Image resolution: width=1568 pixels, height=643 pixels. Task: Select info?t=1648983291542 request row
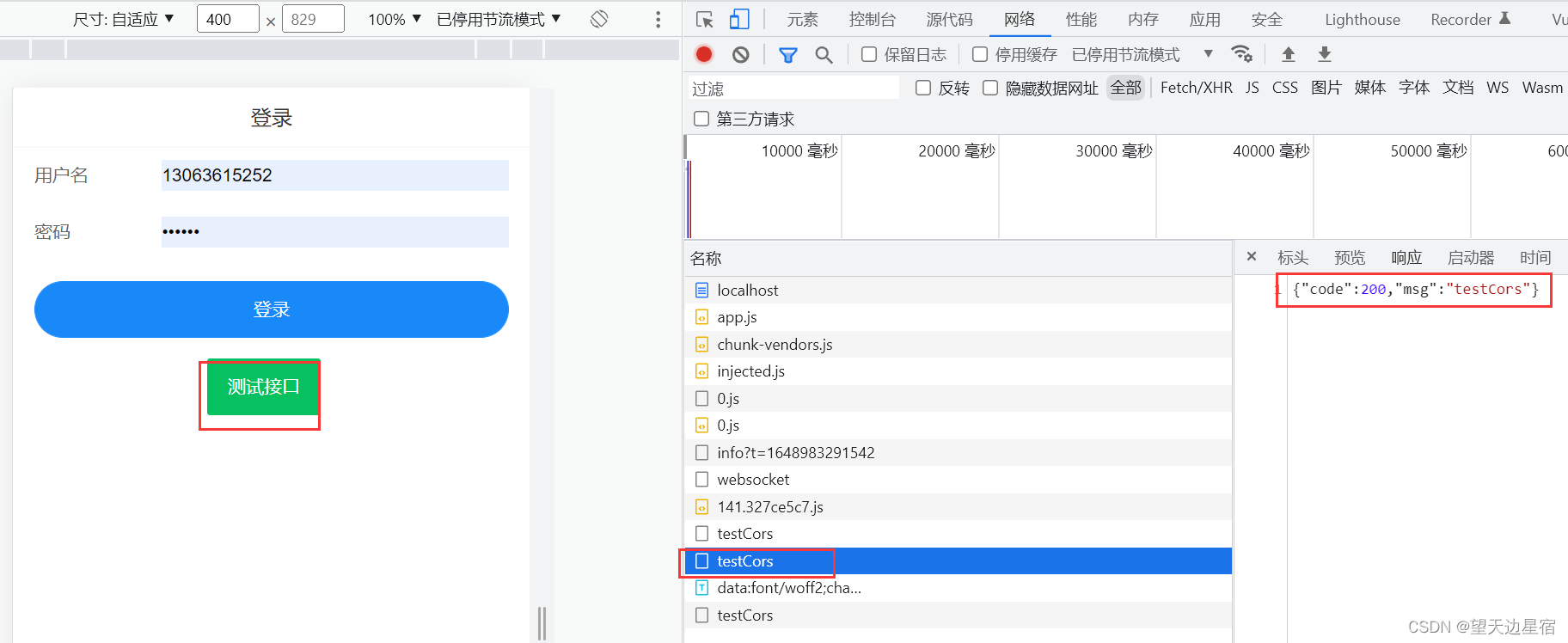[x=958, y=453]
